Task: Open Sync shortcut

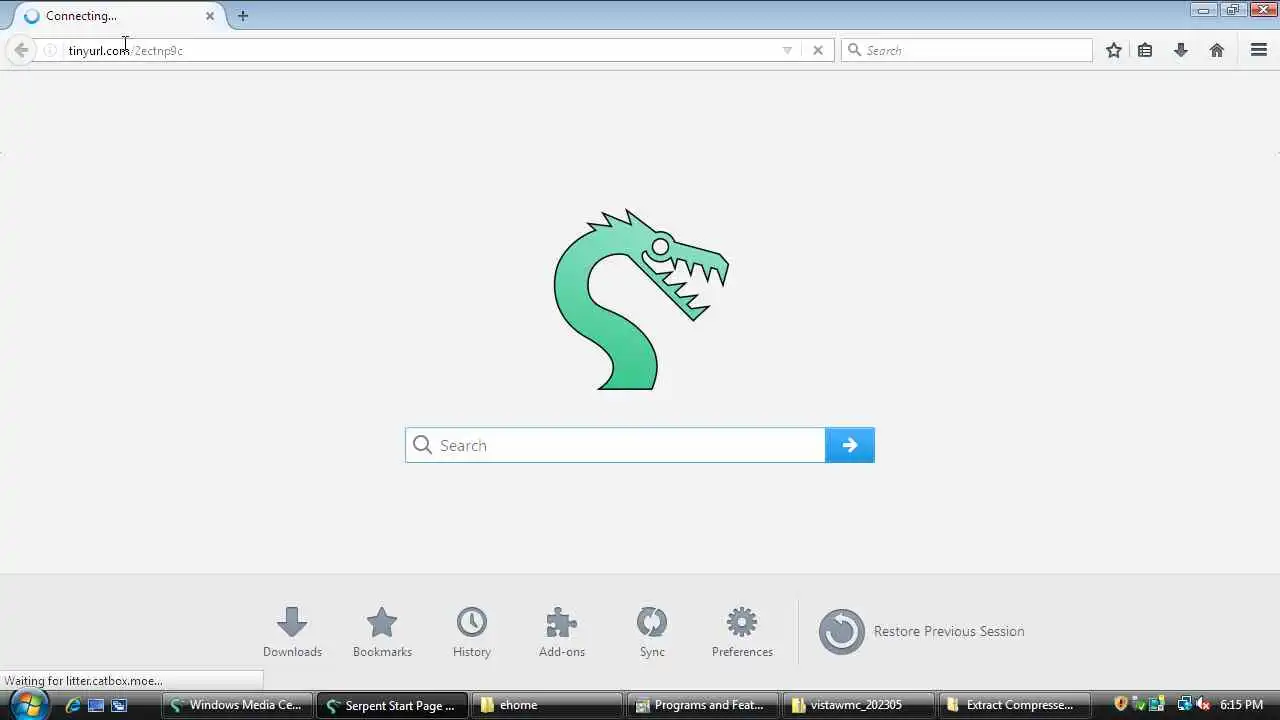Action: click(x=652, y=632)
